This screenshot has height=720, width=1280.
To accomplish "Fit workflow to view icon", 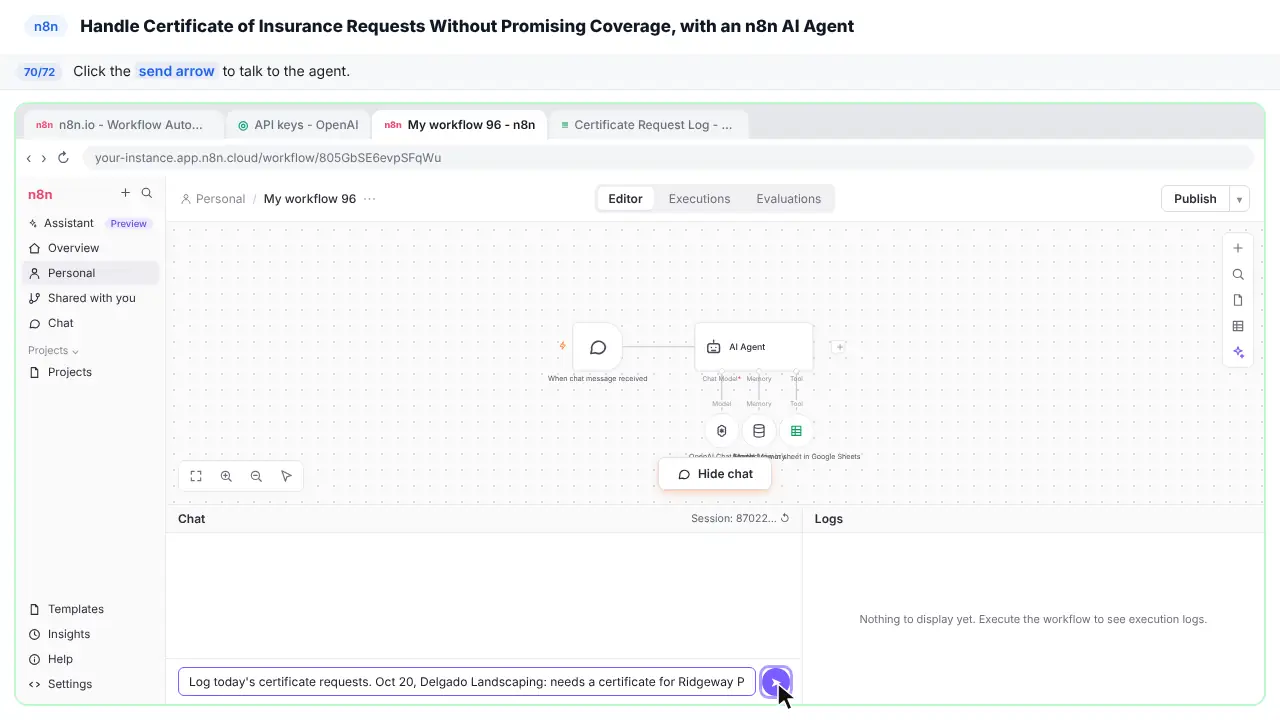I will click(196, 476).
